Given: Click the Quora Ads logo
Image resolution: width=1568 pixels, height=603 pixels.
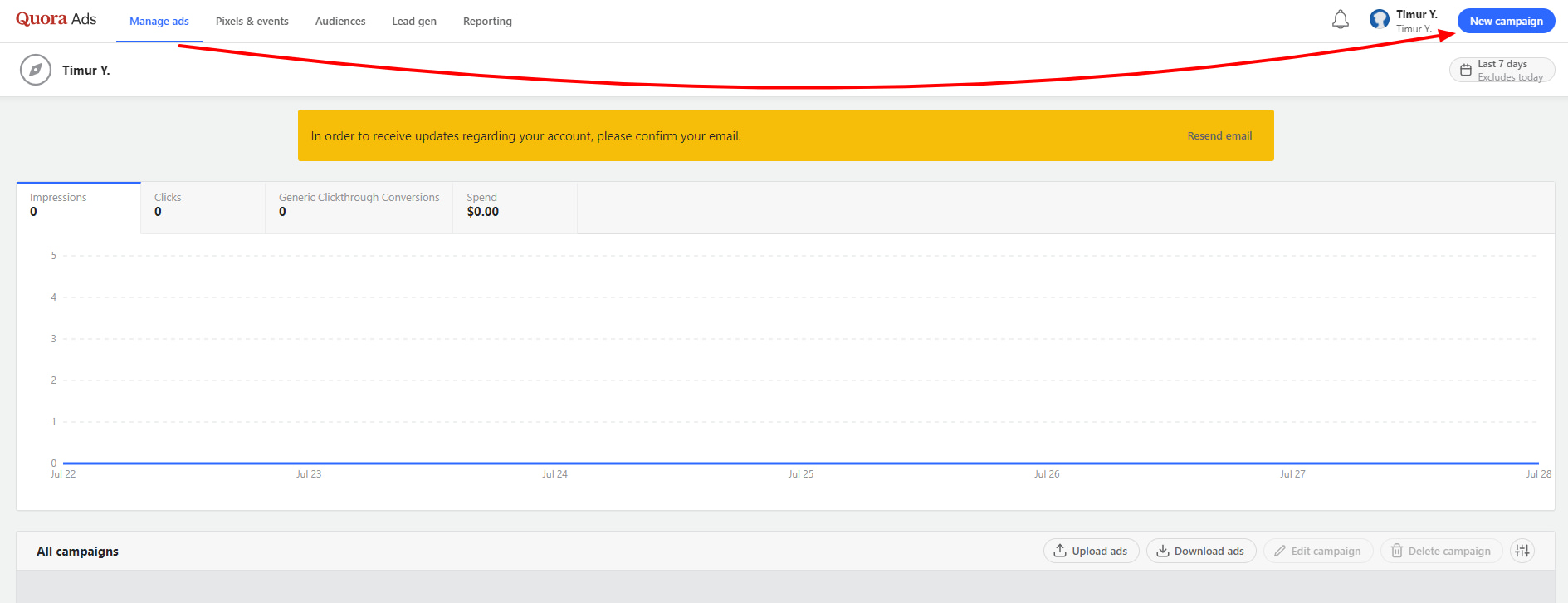Looking at the screenshot, I should 56,20.
